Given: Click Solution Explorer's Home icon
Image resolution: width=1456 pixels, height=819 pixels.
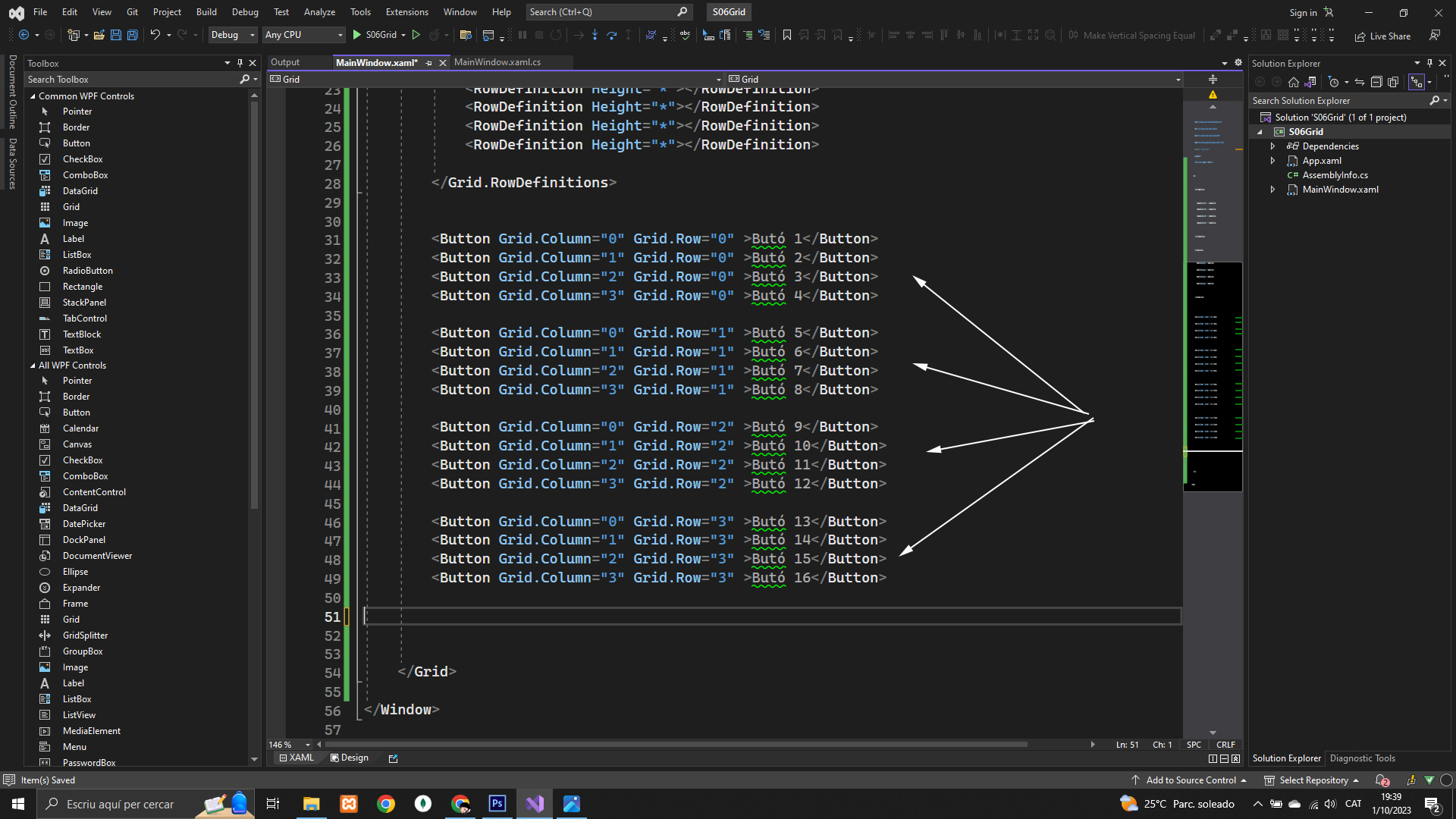Looking at the screenshot, I should point(1294,82).
